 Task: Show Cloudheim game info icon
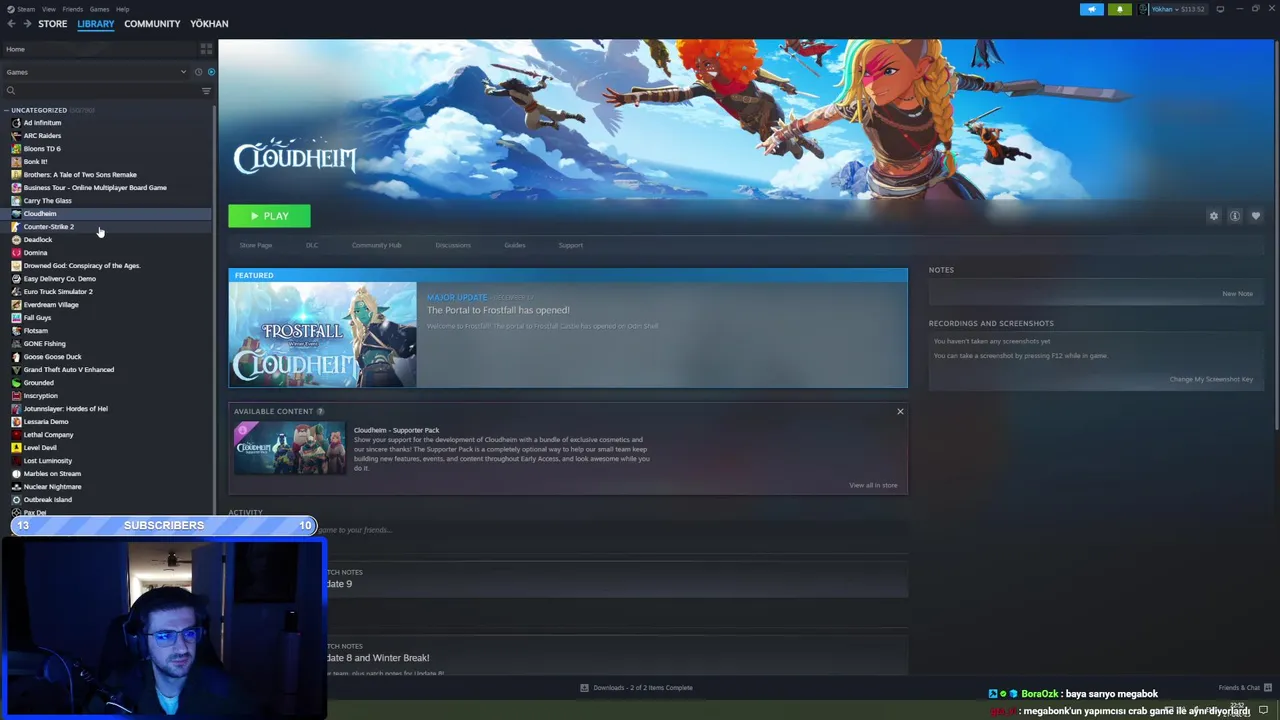(1235, 216)
